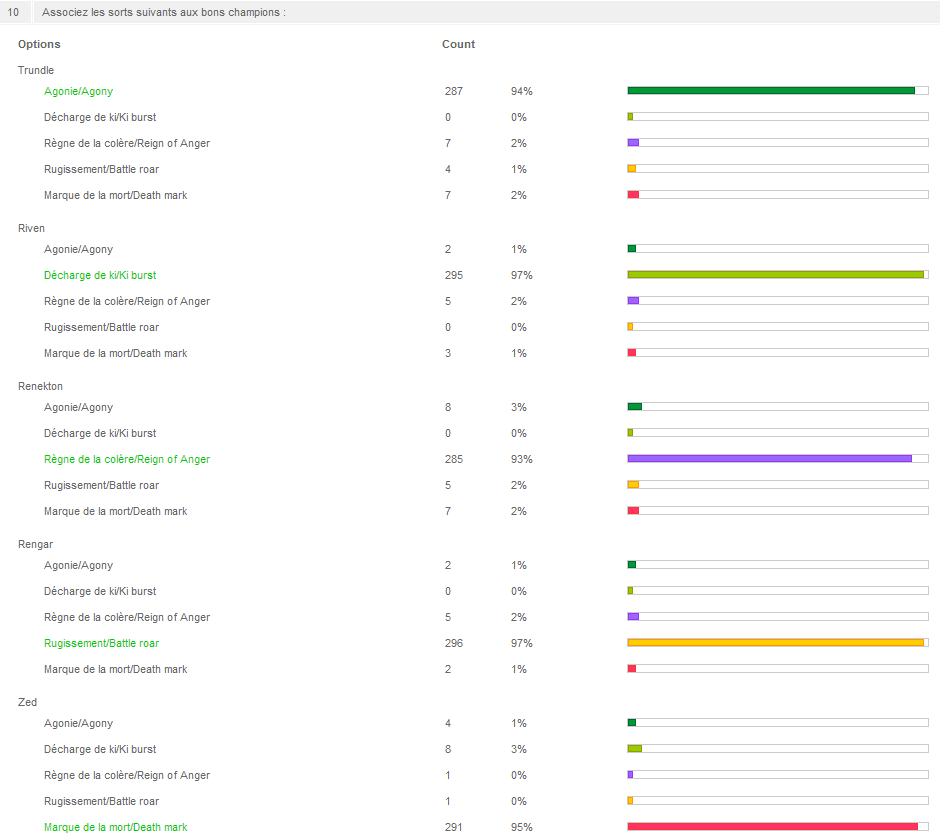Select the Riven group heading
This screenshot has width=940, height=840.
31,228
